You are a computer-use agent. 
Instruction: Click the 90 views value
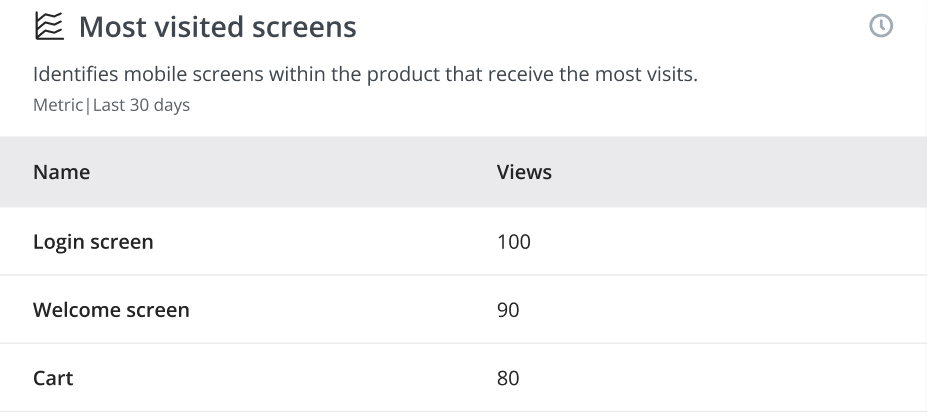tap(508, 310)
